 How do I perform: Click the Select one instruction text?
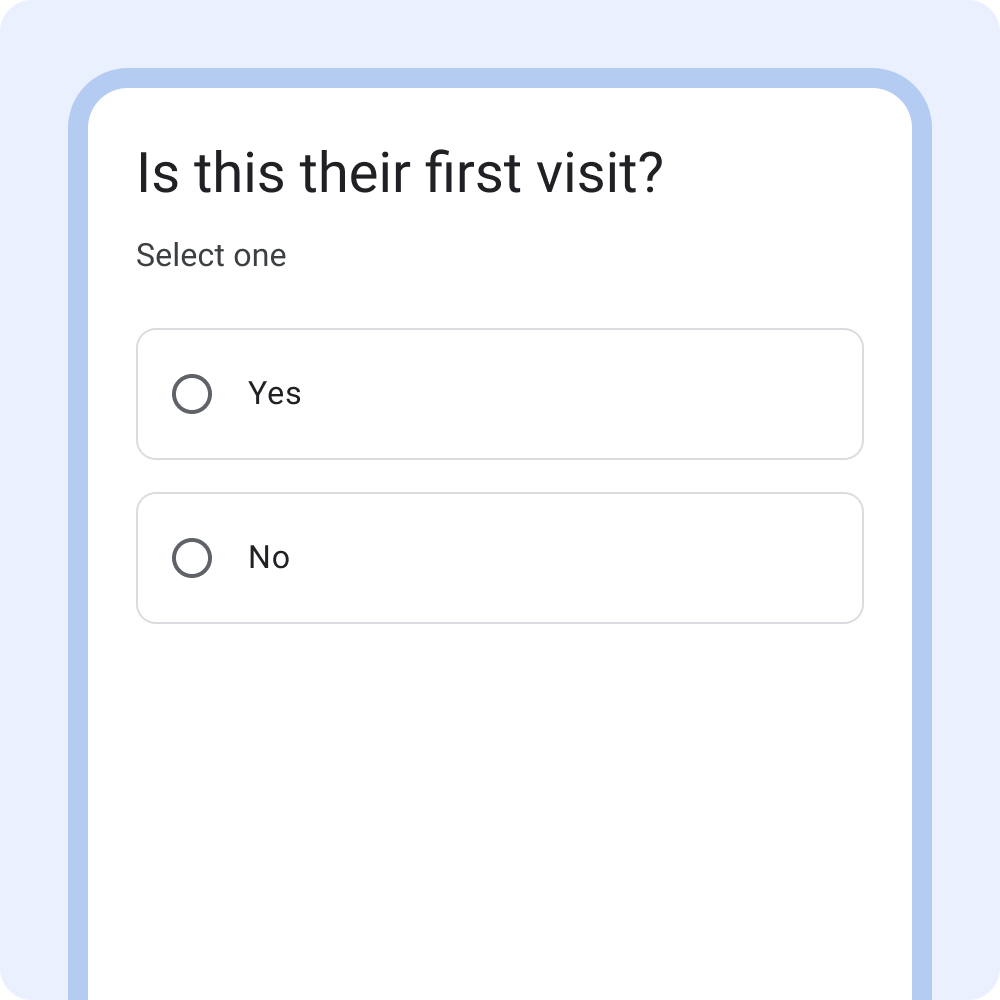211,255
